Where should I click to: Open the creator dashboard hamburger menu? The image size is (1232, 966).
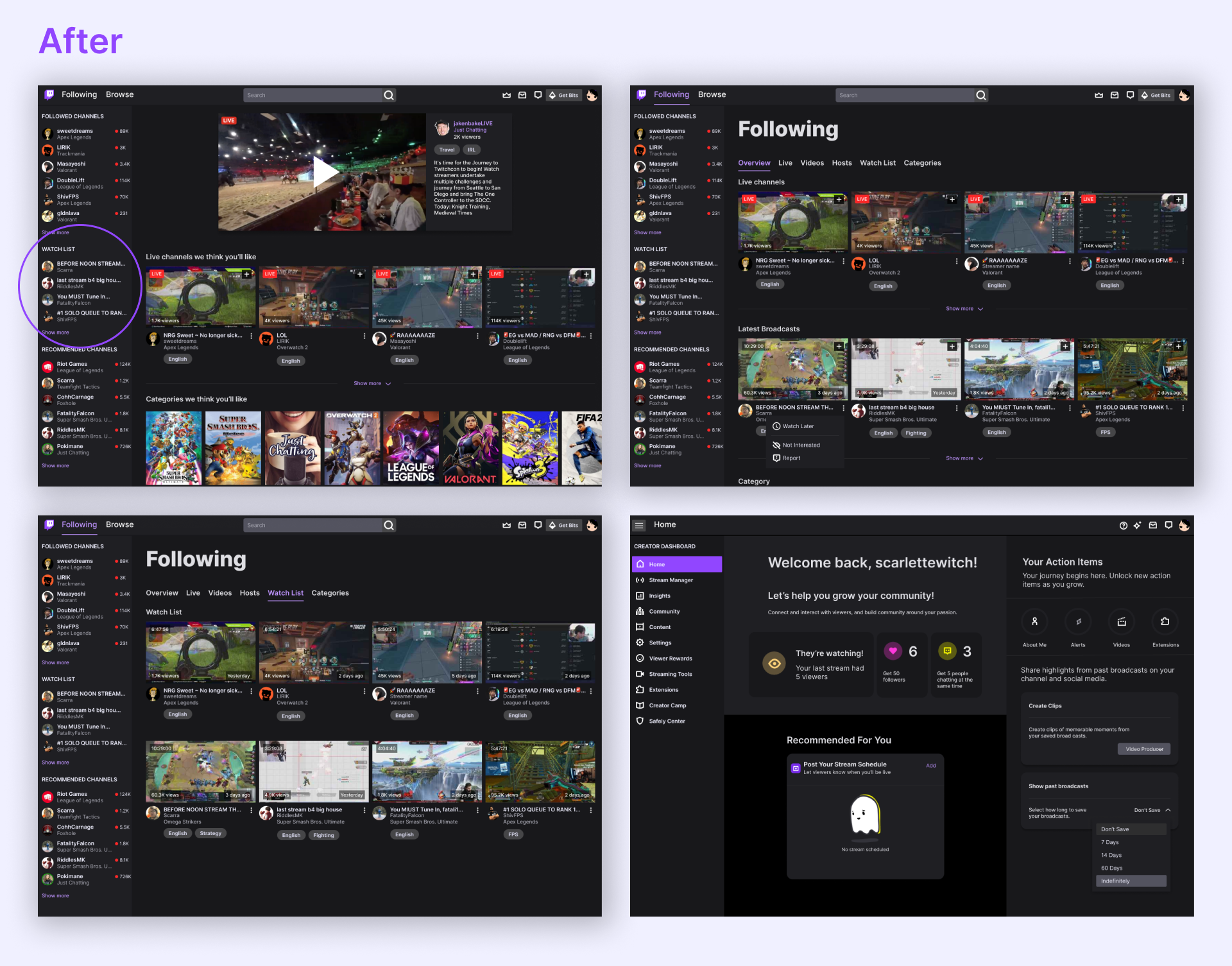[639, 525]
